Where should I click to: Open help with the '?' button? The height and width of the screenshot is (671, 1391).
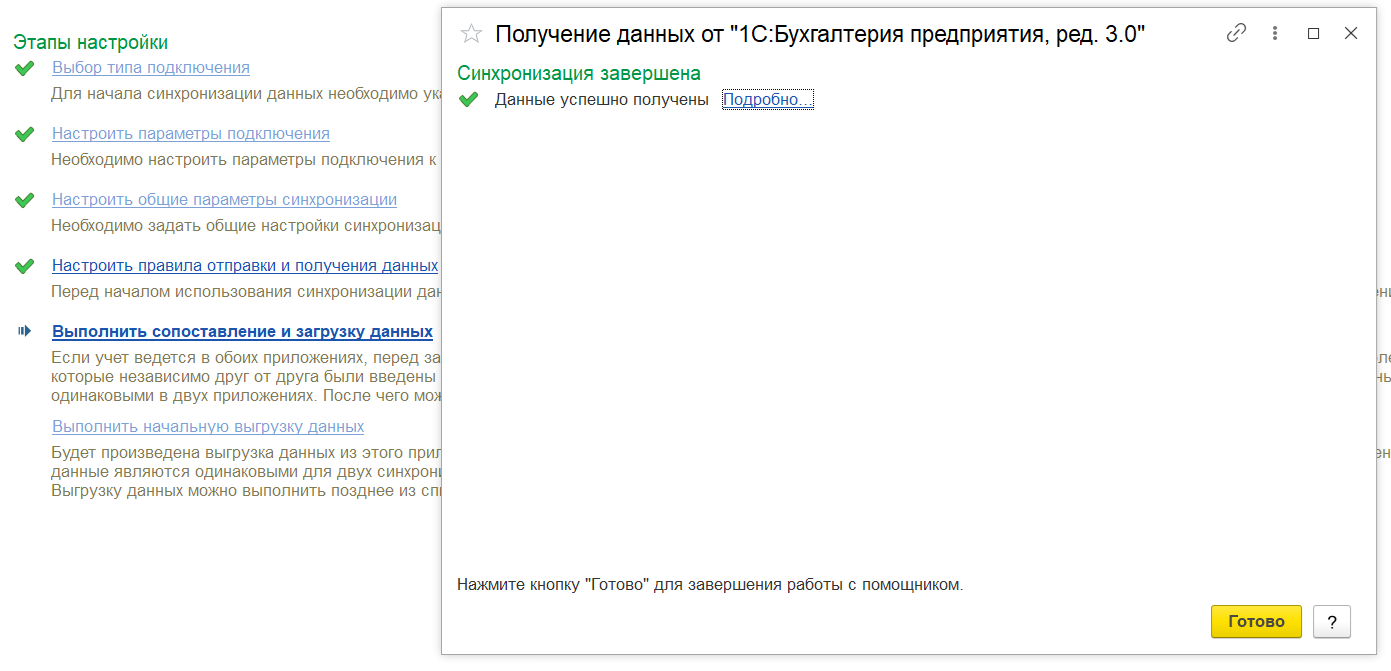[1331, 621]
